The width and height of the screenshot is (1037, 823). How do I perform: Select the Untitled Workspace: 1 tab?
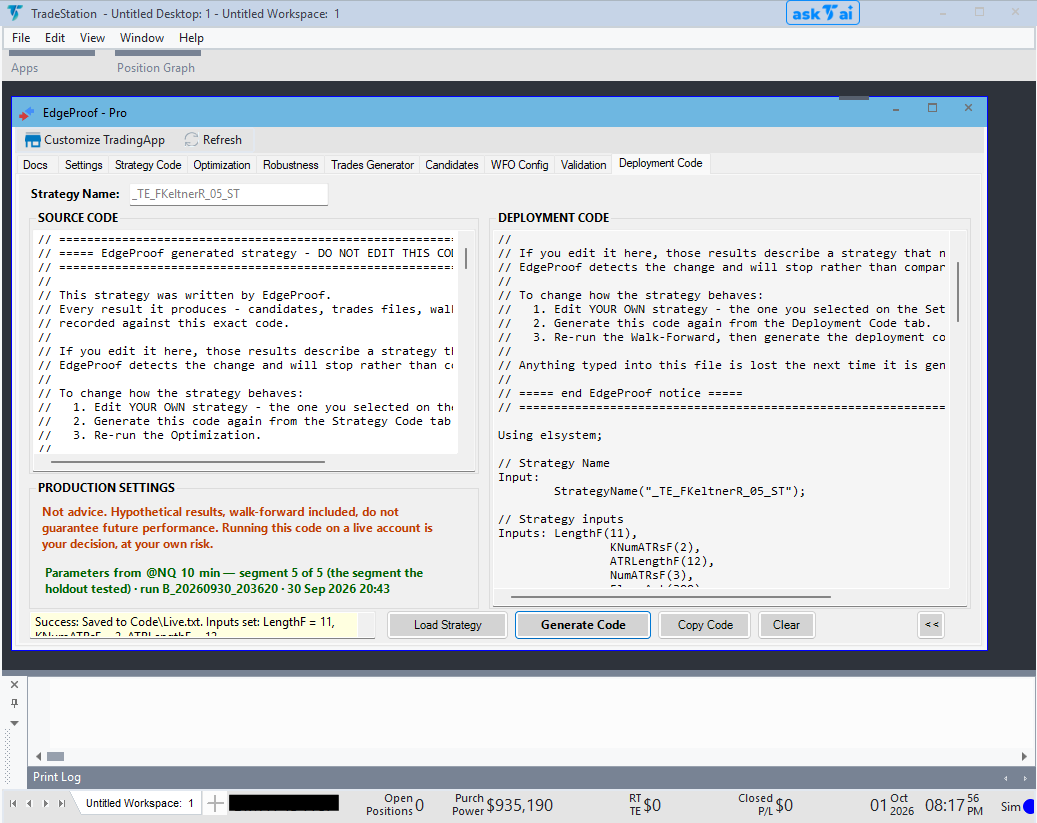click(x=140, y=803)
